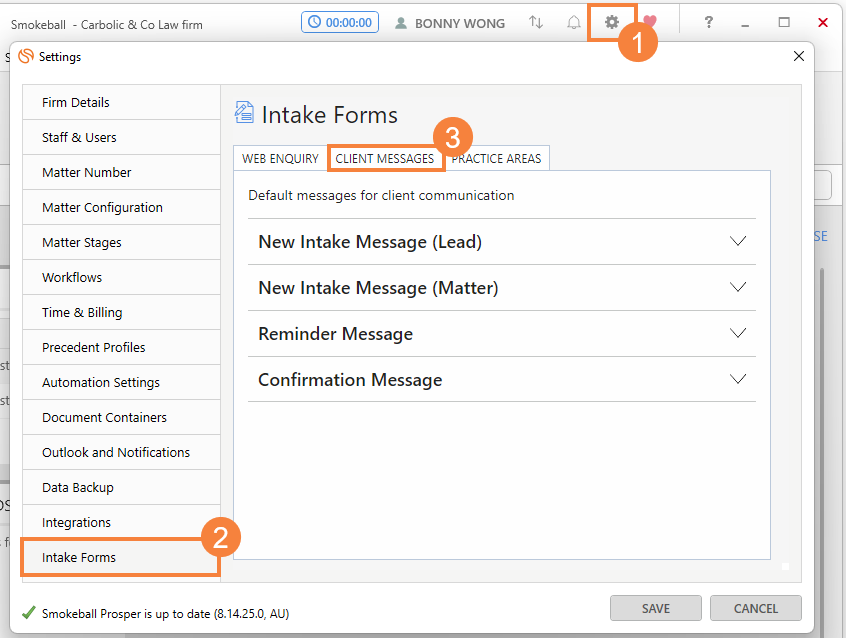Expand the Reminder Message chevron
The image size is (846, 638).
click(738, 333)
